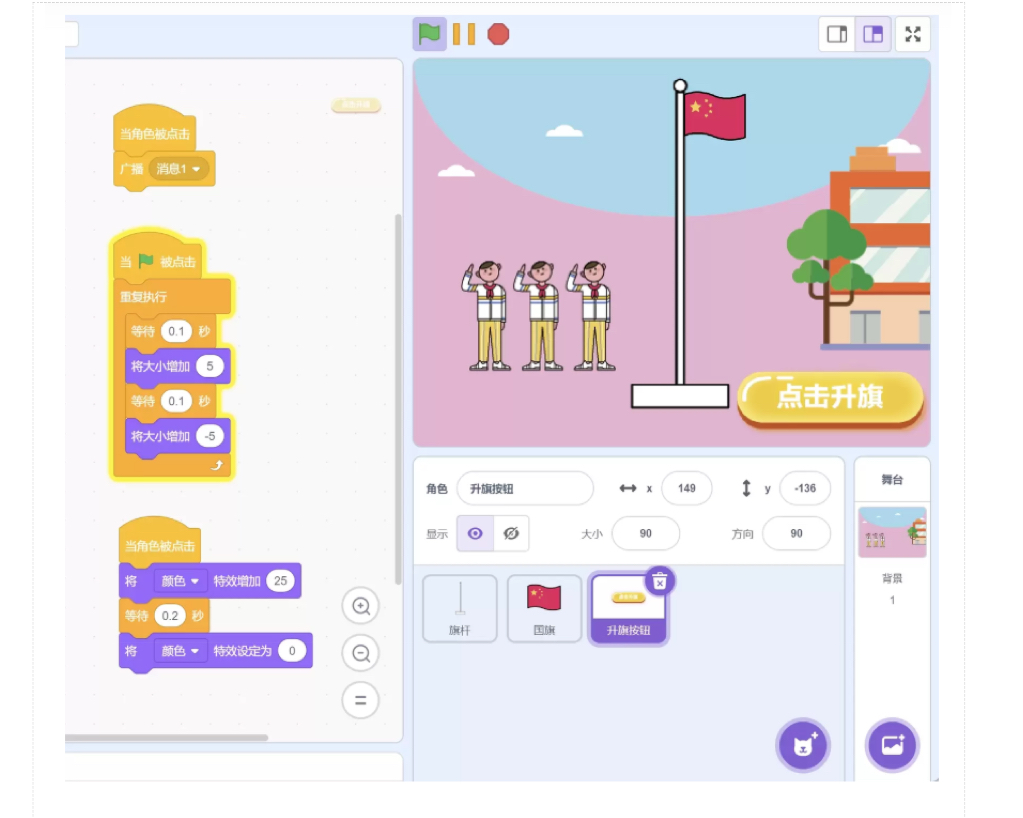Open 颜色 dropdown in 特效设定为 block
Image resolution: width=1023 pixels, height=818 pixels.
click(x=180, y=651)
